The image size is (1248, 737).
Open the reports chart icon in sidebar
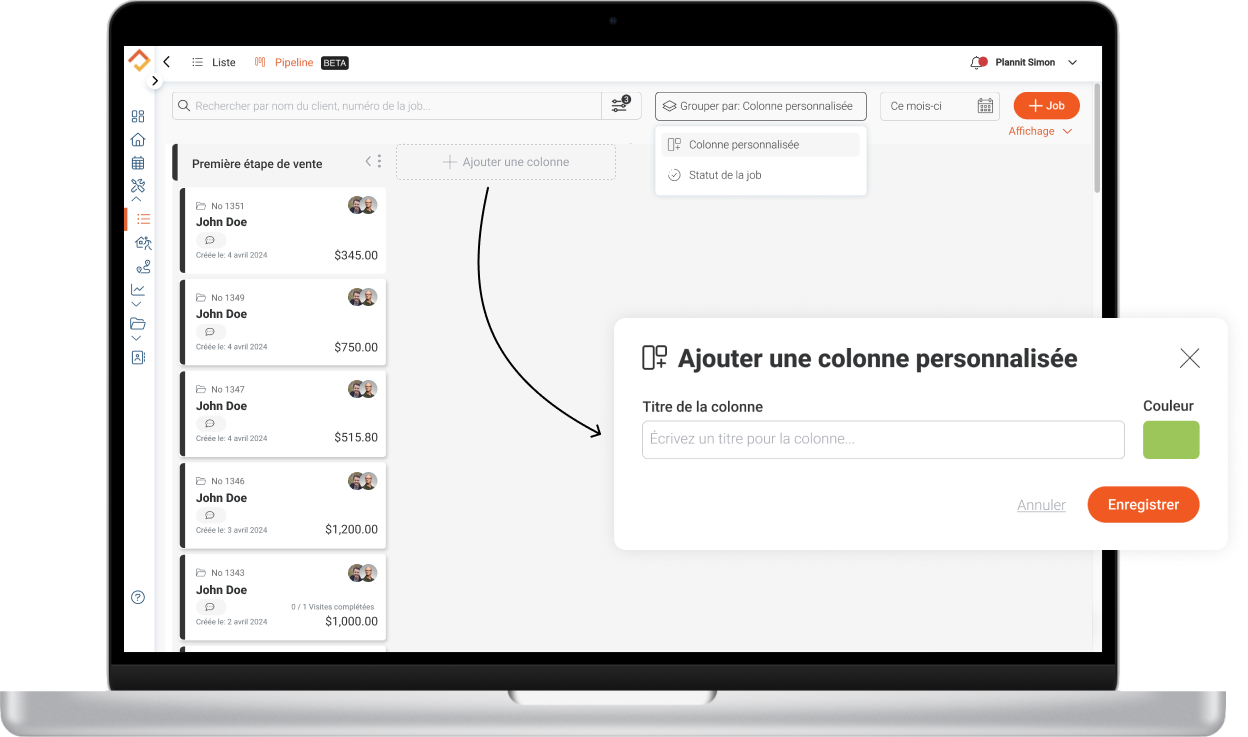point(138,290)
